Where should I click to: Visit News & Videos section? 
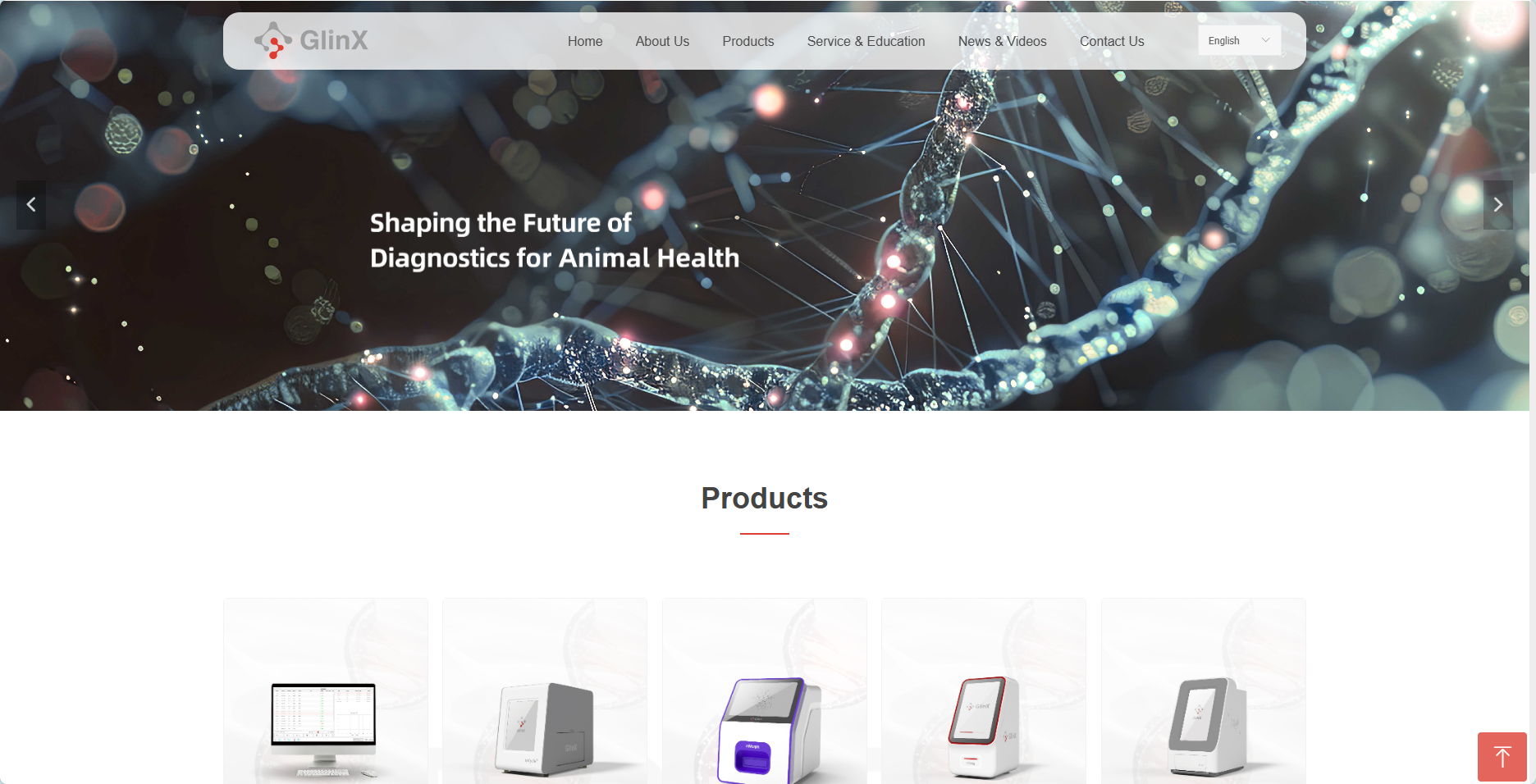(1002, 41)
